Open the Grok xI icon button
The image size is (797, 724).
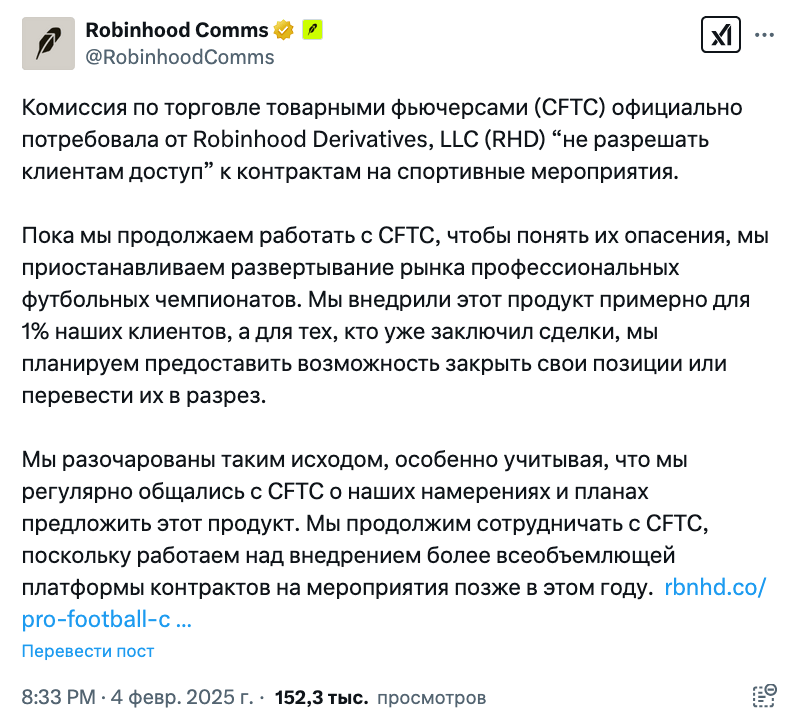pos(720,35)
